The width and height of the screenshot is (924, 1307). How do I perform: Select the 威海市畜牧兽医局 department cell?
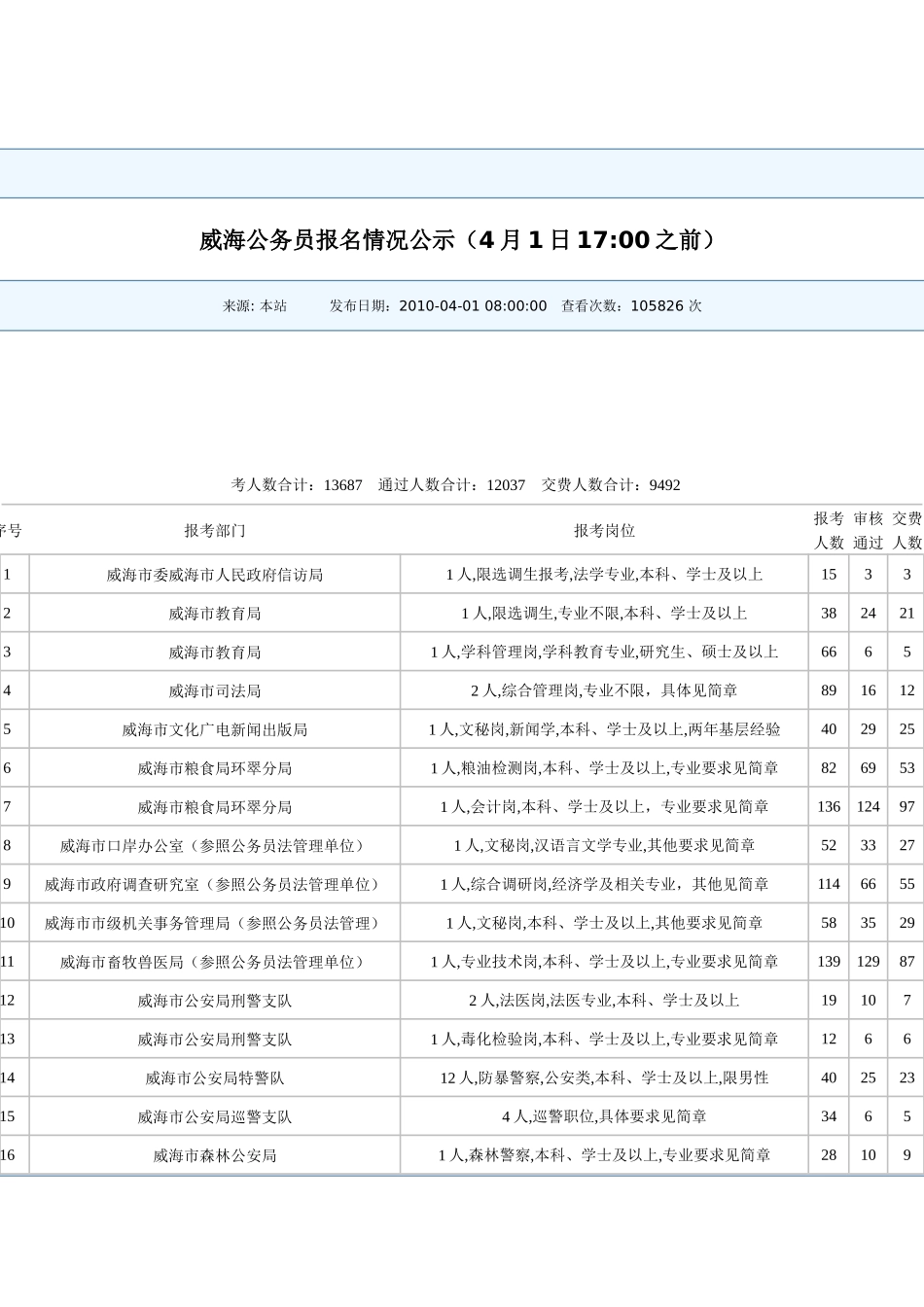(x=215, y=962)
